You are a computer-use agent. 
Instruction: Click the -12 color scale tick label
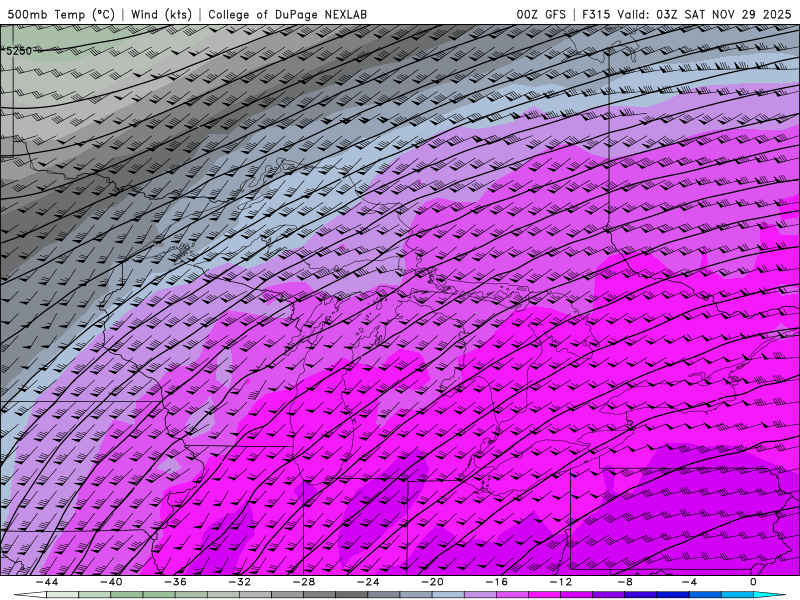[561, 582]
